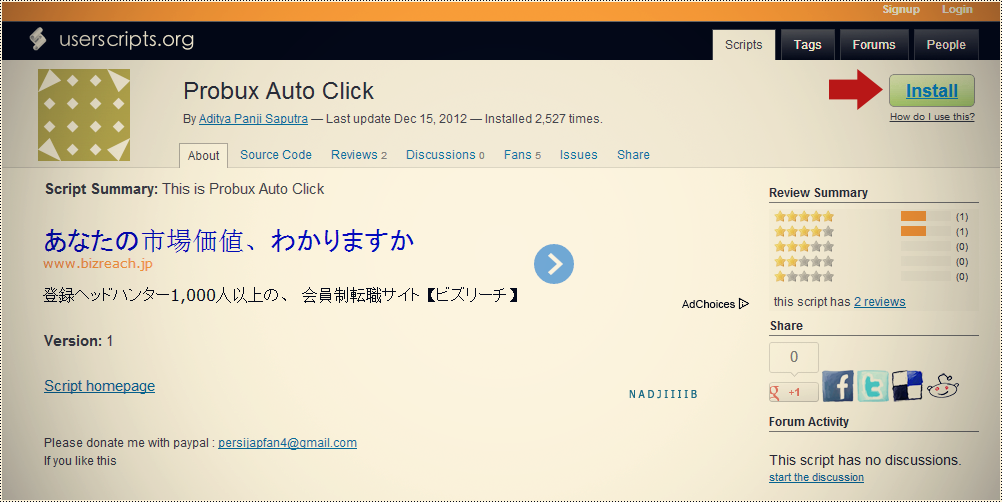Click the Google +1 button
Screen dimensions: 1002x502
click(794, 392)
